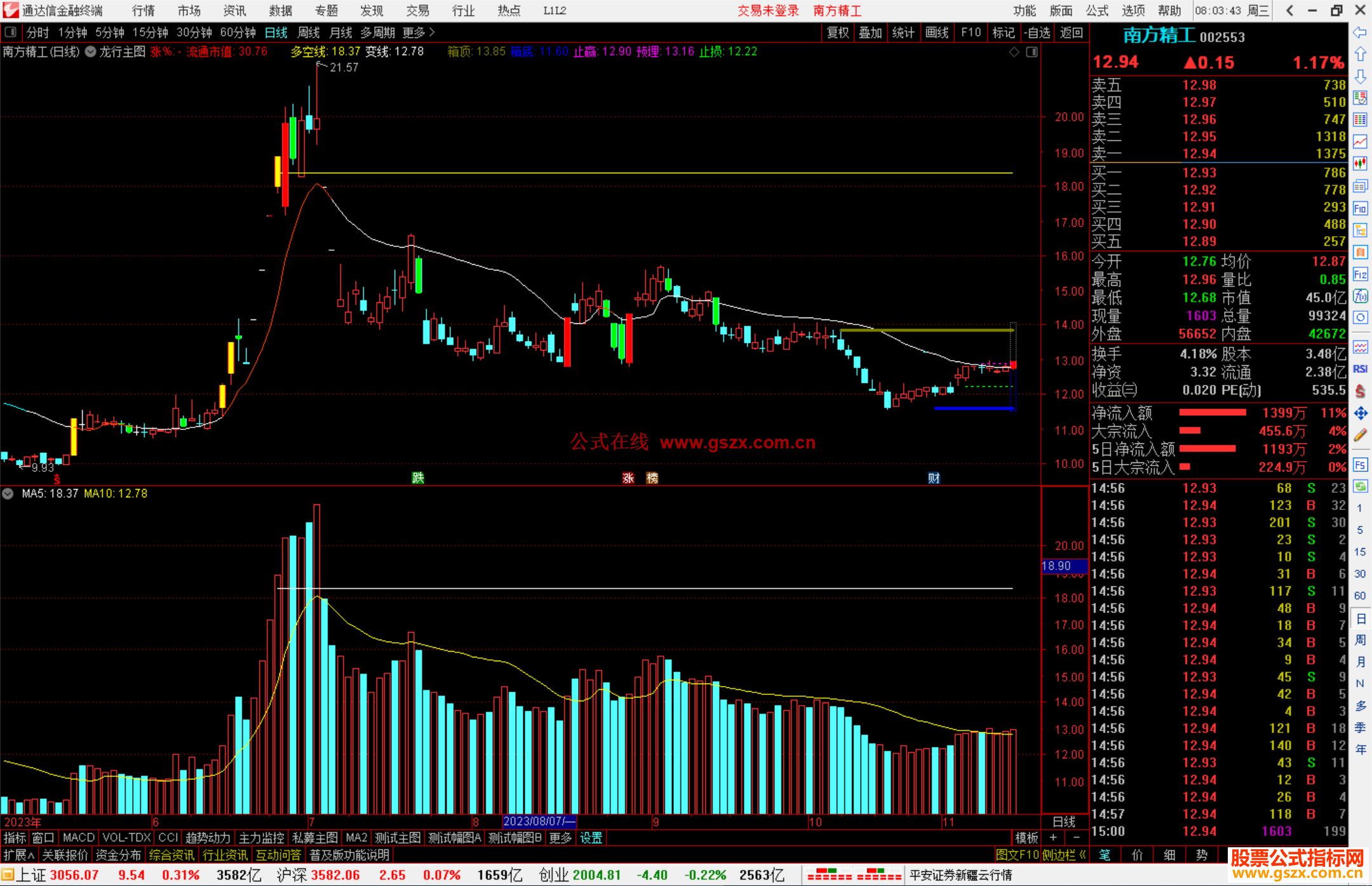This screenshot has width=1372, height=886.
Task: Open the 公式 menu
Action: [x=1097, y=11]
